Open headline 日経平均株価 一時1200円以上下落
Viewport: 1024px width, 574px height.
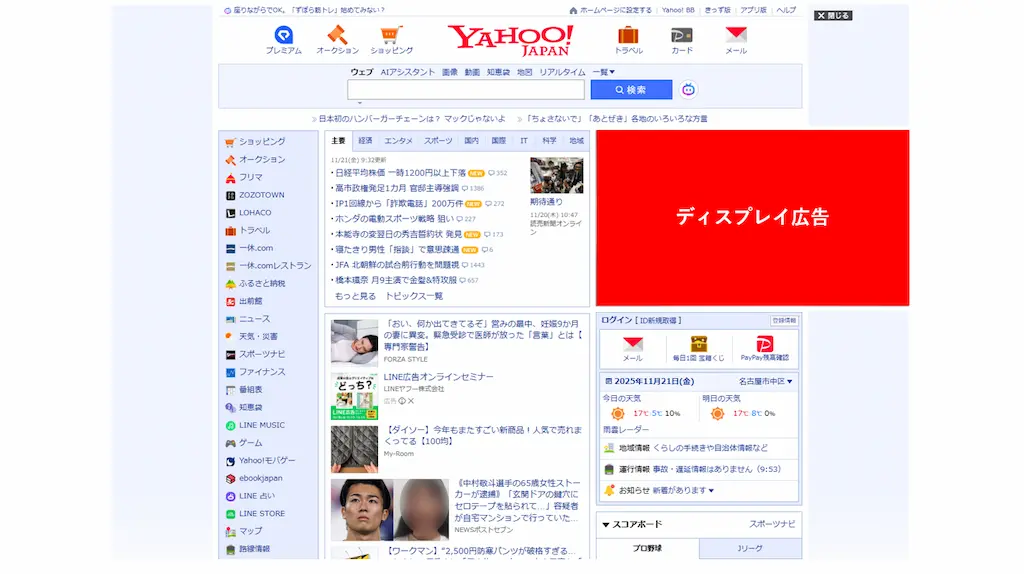click(400, 173)
